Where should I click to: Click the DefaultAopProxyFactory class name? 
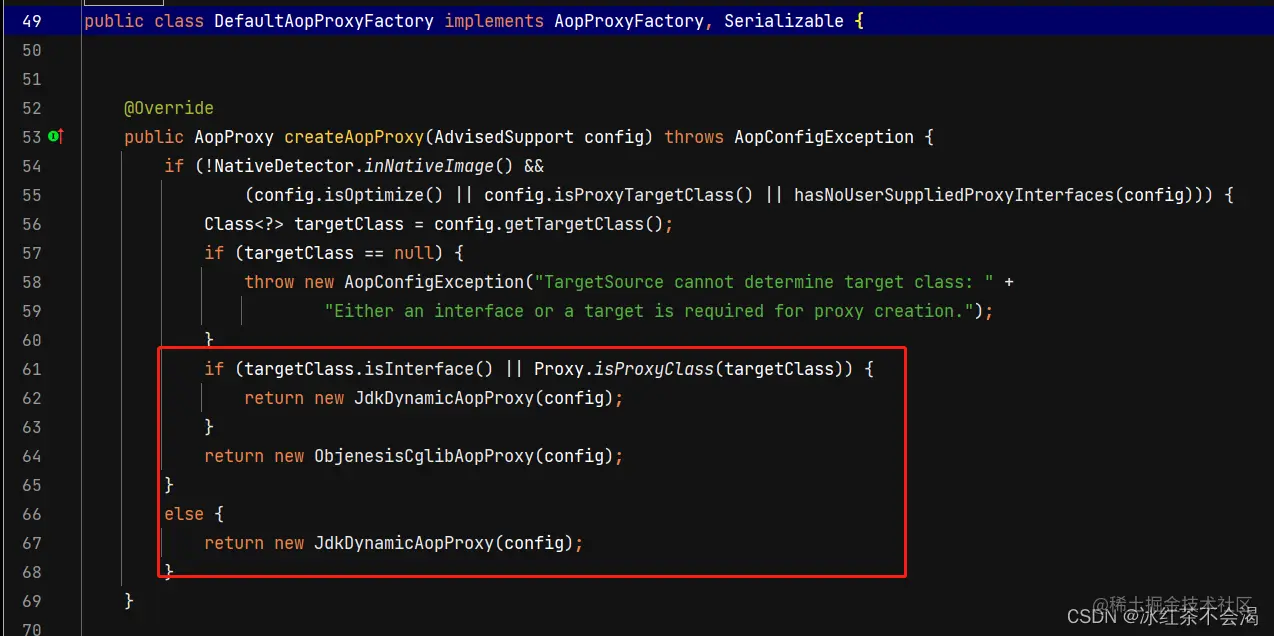click(324, 21)
